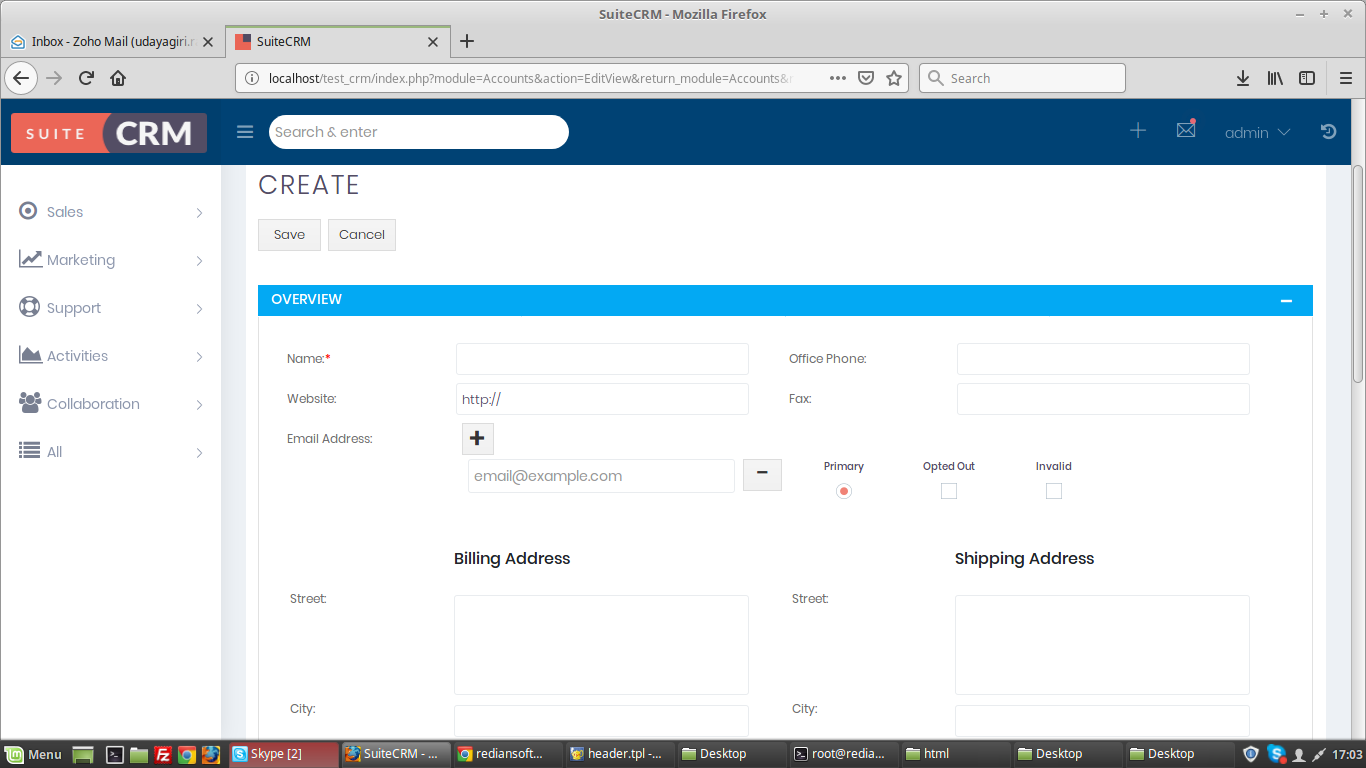Collapse the Overview panel

(1286, 301)
